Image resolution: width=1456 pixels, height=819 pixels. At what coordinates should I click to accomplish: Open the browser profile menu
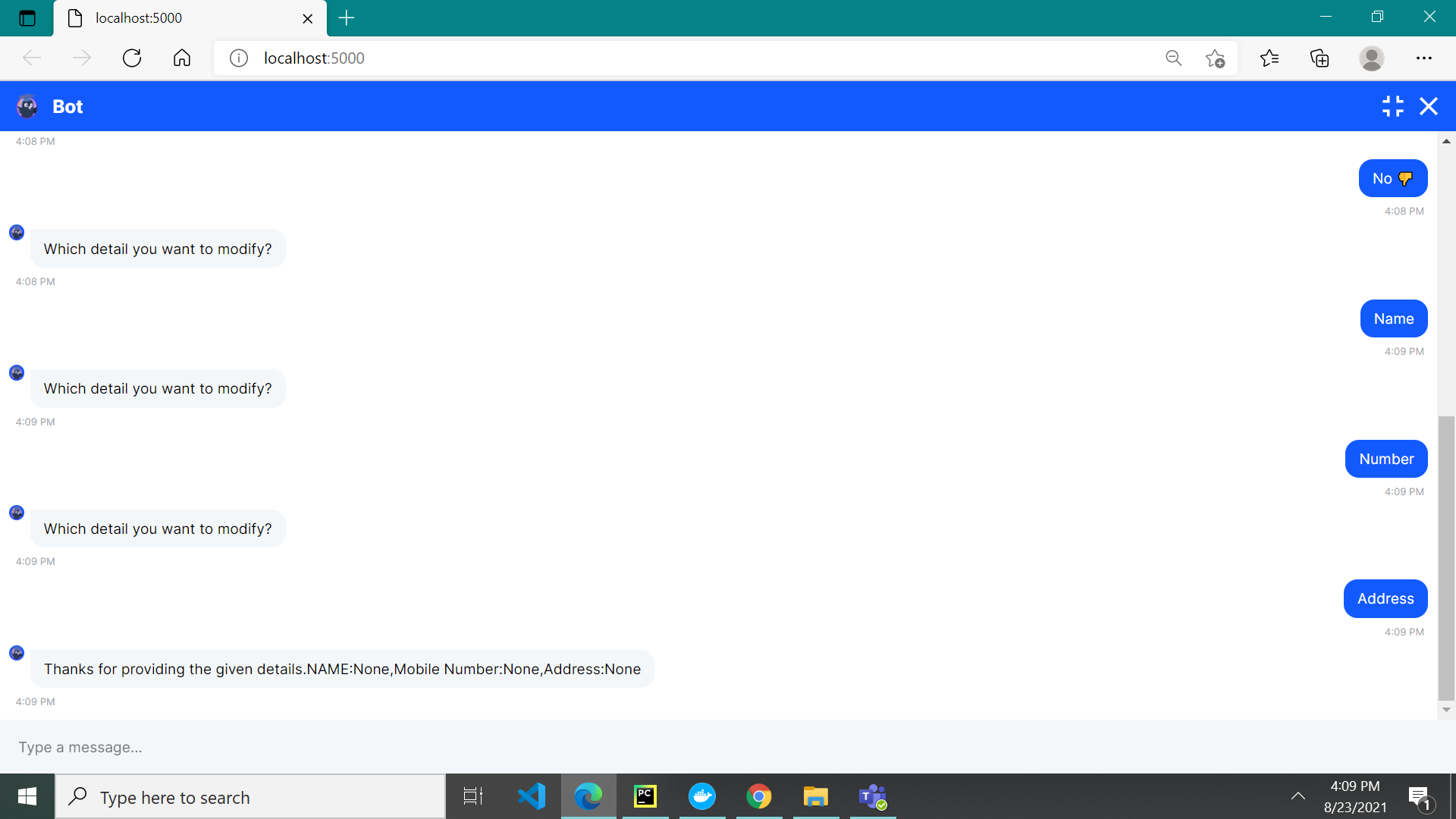click(x=1371, y=58)
